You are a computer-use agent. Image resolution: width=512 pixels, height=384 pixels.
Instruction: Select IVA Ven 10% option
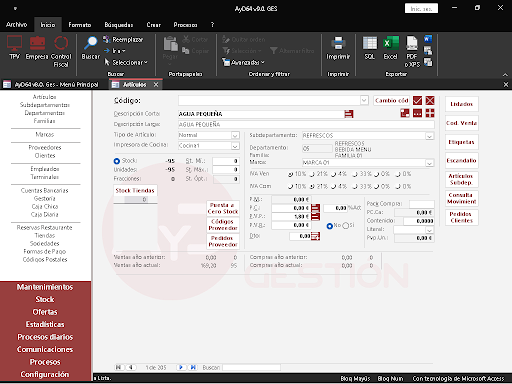click(291, 174)
